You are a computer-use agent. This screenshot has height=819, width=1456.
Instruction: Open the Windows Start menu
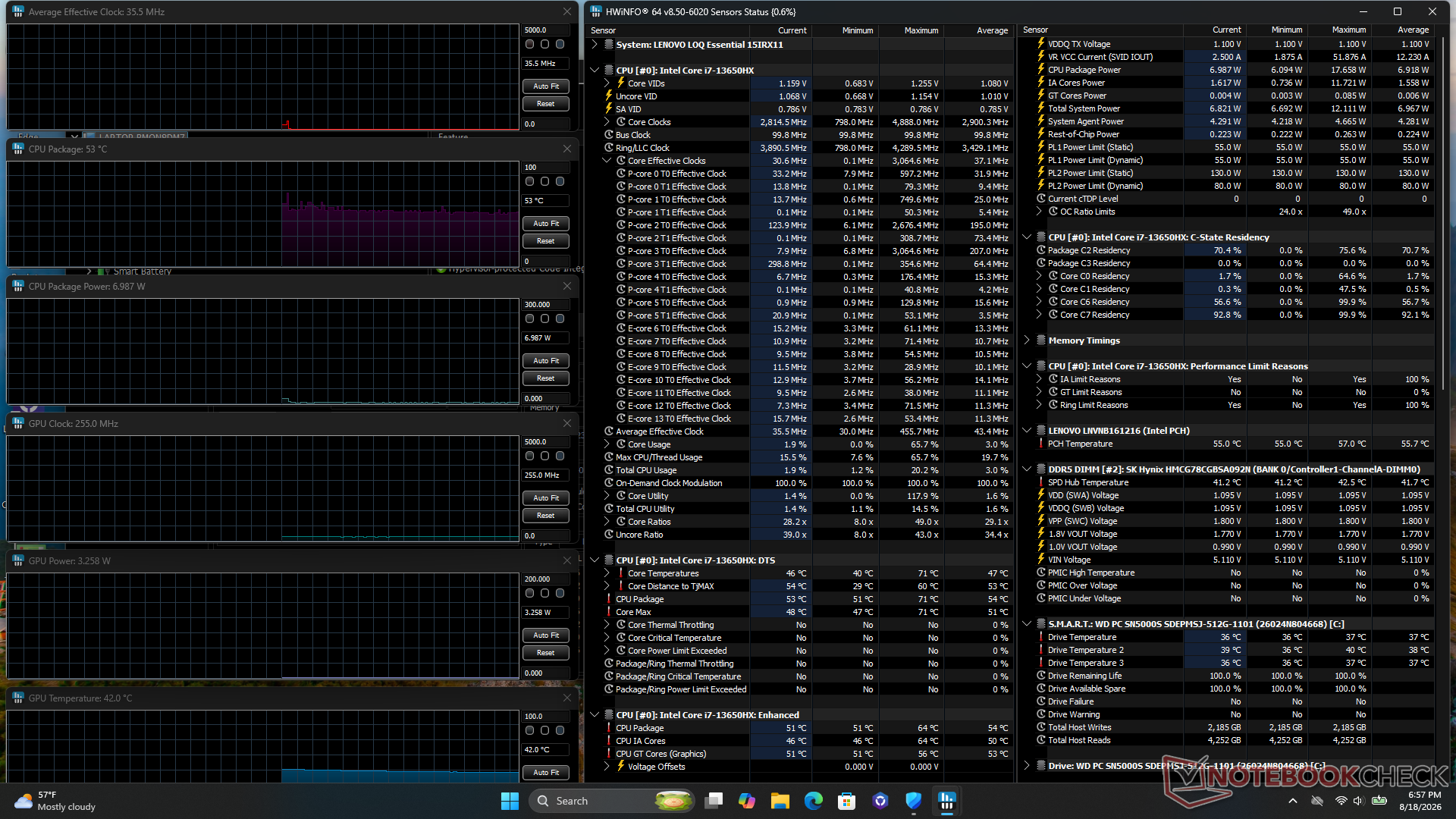pos(510,801)
